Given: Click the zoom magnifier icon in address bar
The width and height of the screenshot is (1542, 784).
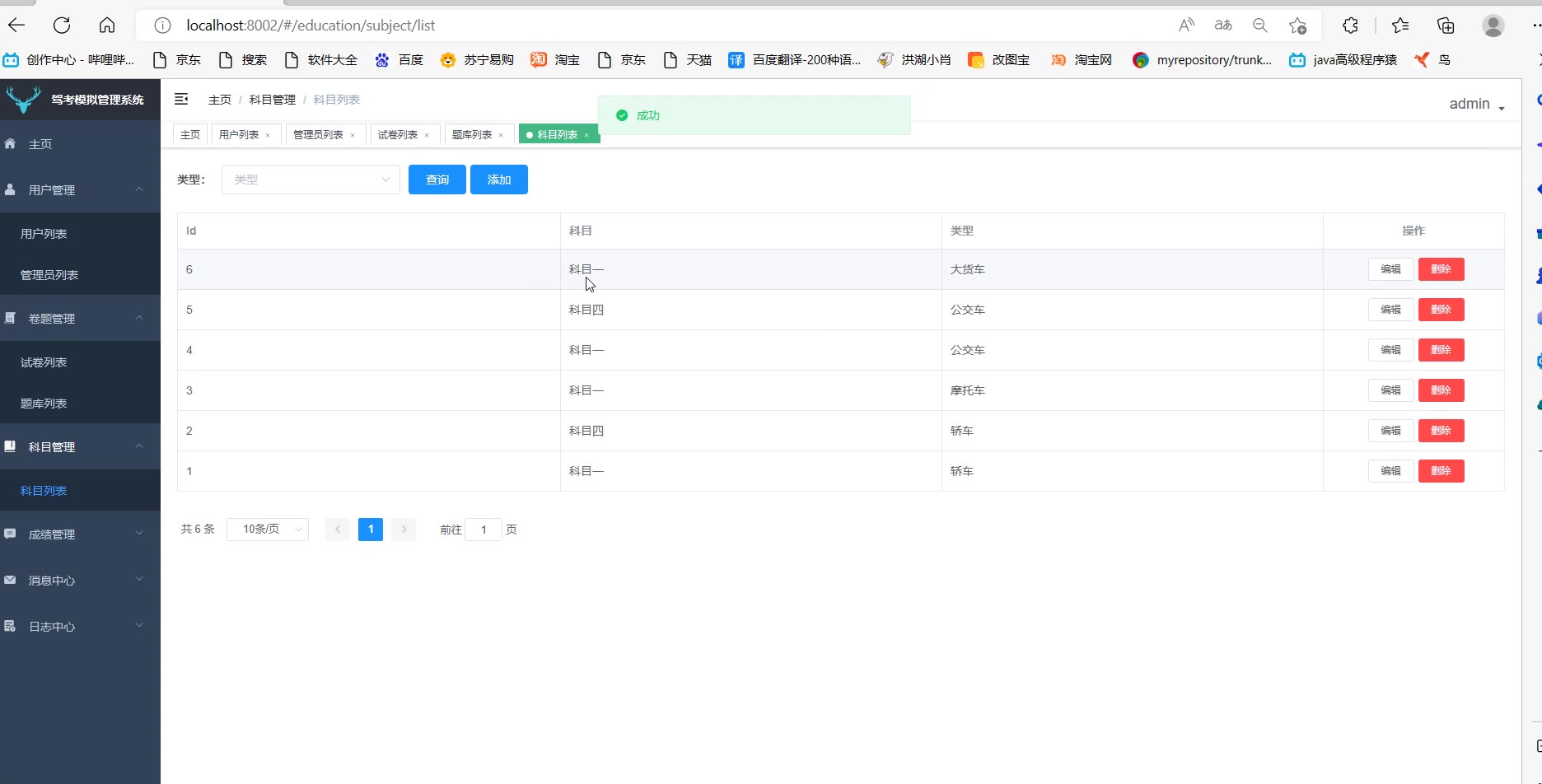Looking at the screenshot, I should (x=1259, y=26).
